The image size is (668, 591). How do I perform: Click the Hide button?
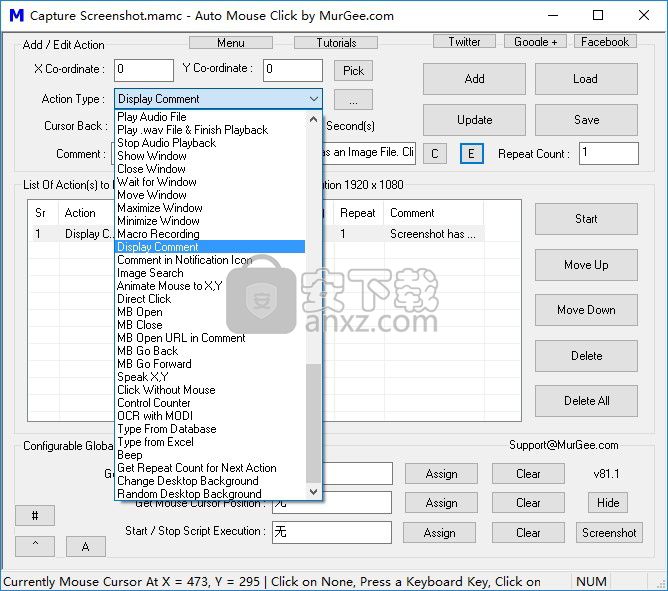[608, 503]
